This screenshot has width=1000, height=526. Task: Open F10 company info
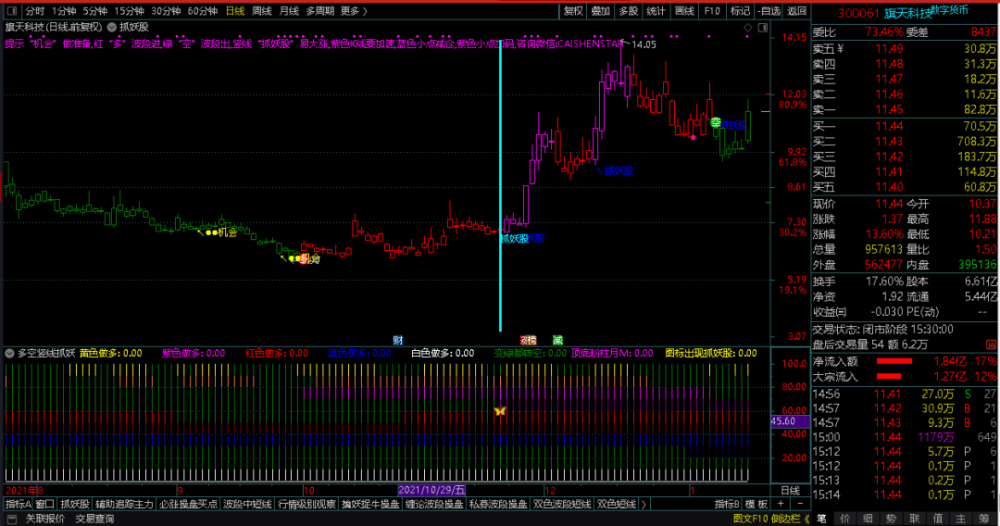pyautogui.click(x=712, y=11)
